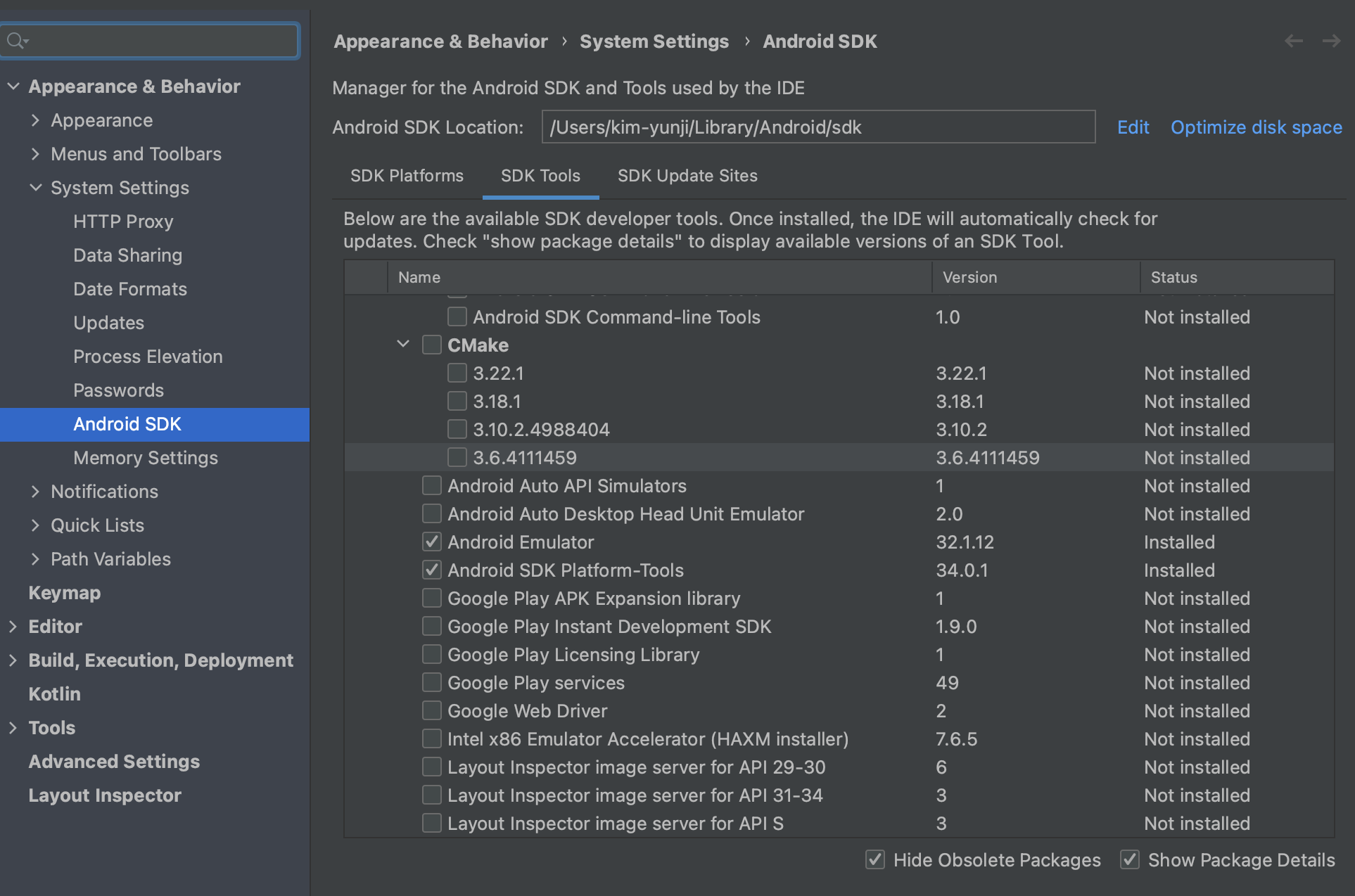Open Memory Settings page
Image resolution: width=1355 pixels, height=896 pixels.
(x=146, y=458)
